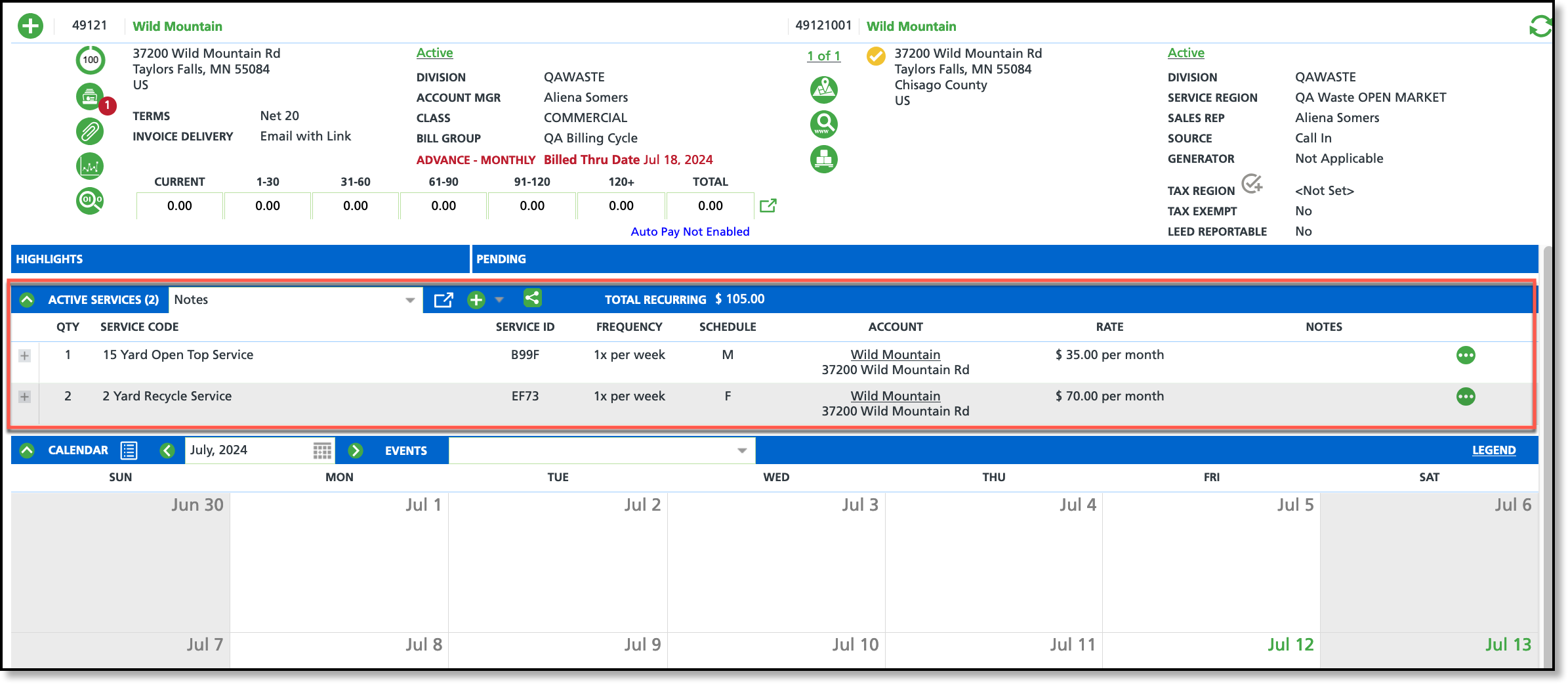Open the Events dropdown list
Image resolution: width=1568 pixels, height=684 pixels.
point(742,450)
